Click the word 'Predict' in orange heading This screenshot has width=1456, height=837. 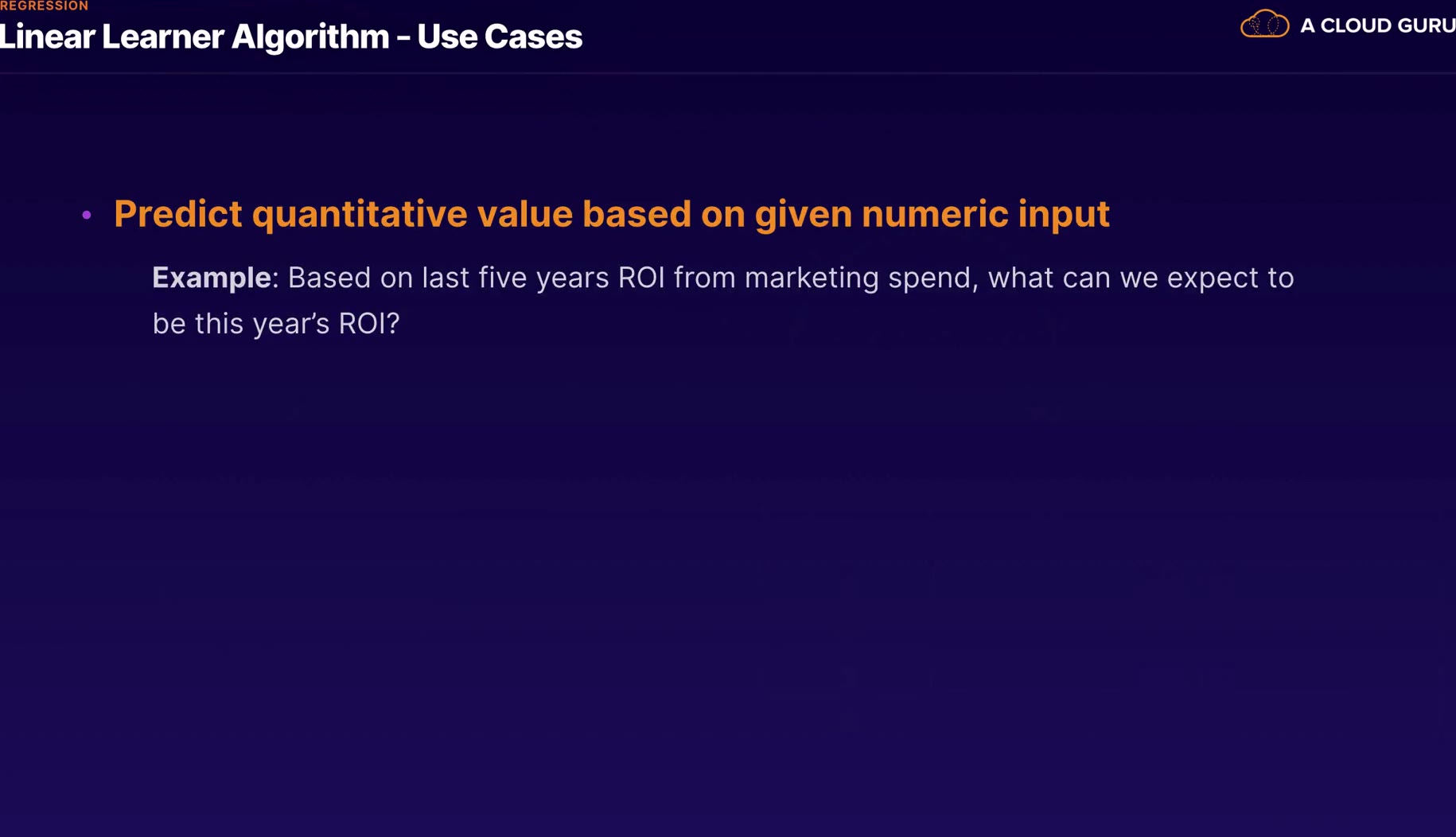(177, 214)
